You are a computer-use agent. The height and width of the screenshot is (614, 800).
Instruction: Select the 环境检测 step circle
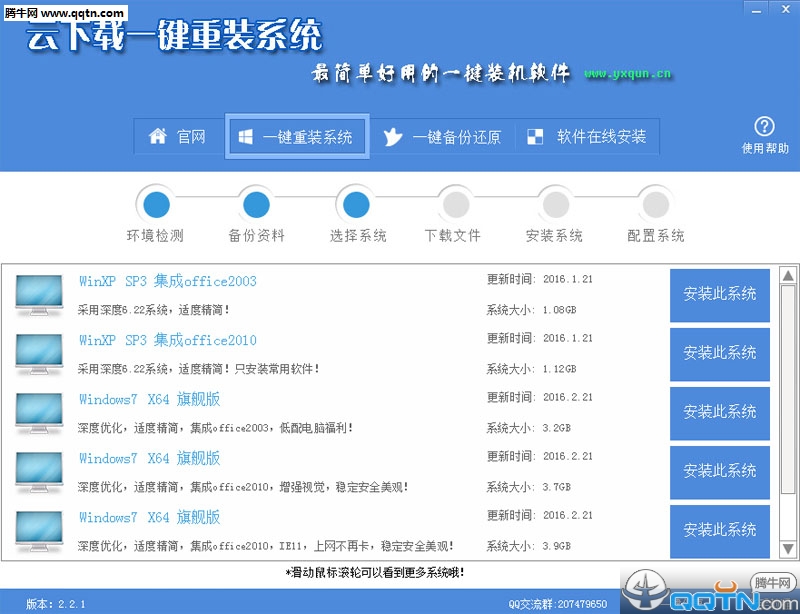[x=155, y=204]
